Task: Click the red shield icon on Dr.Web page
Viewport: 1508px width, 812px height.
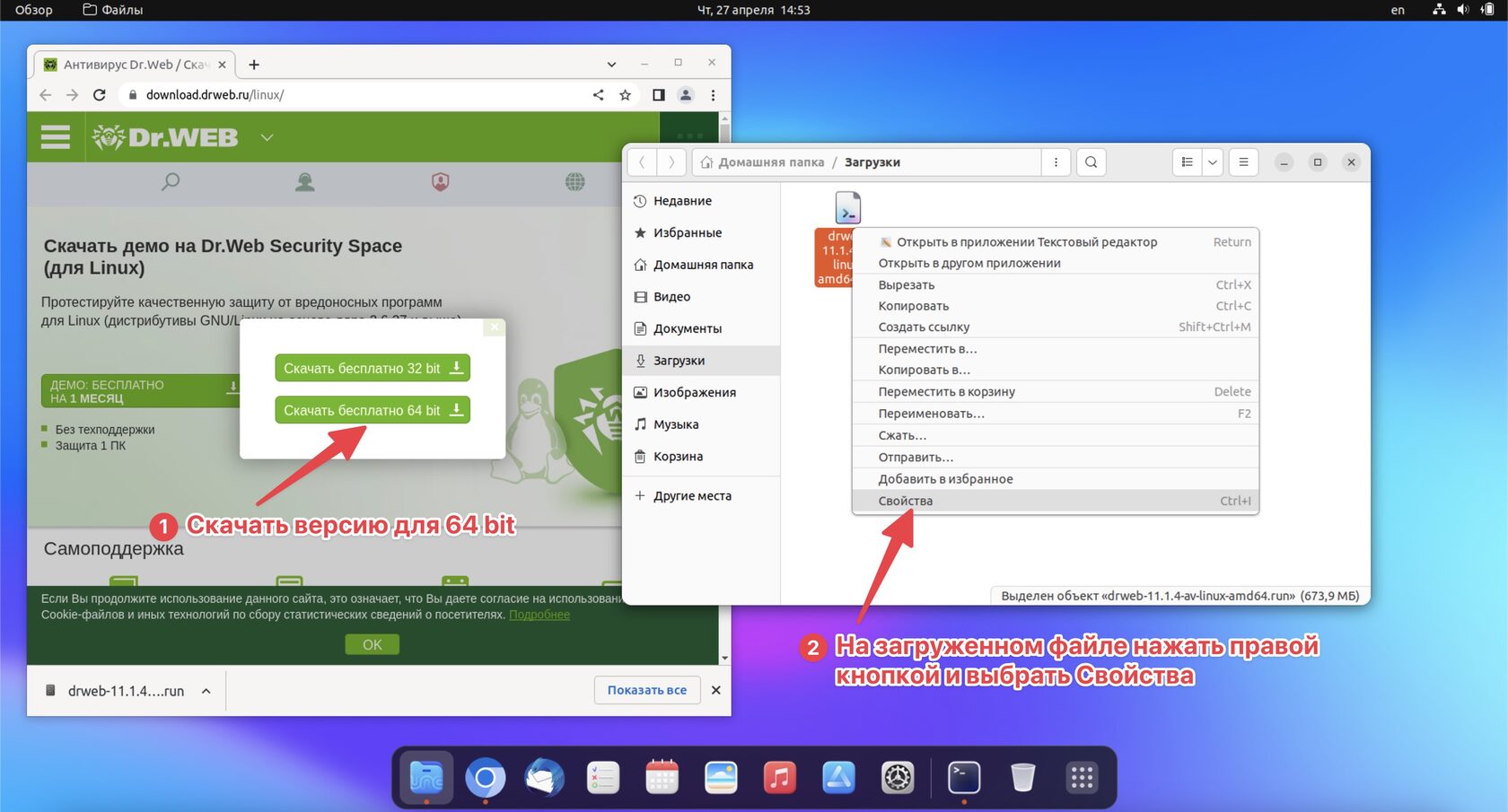Action: 440,182
